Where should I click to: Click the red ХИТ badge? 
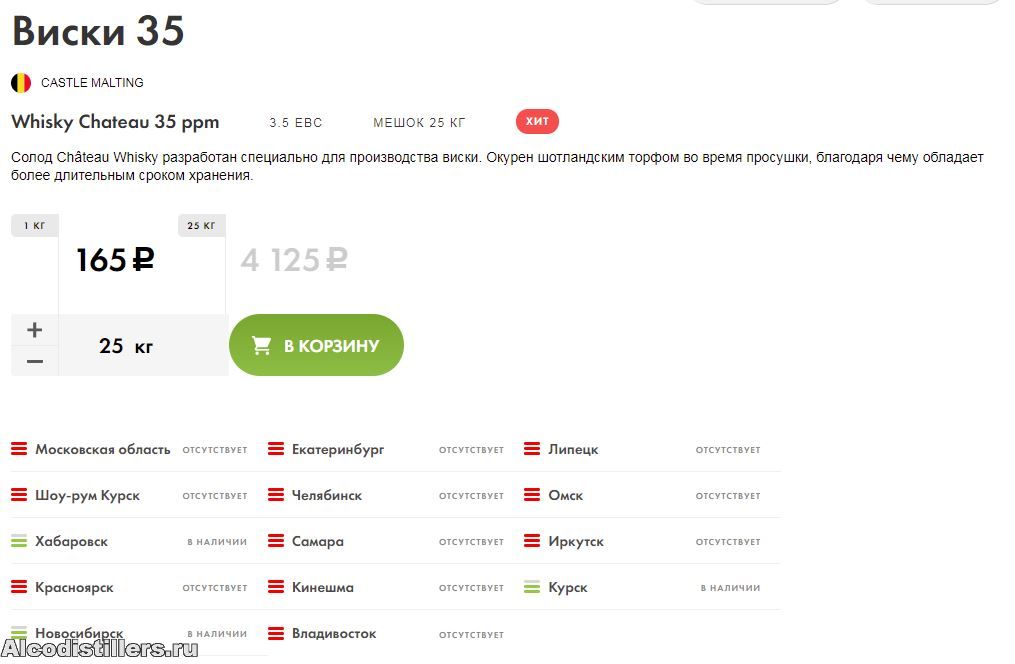(x=537, y=121)
